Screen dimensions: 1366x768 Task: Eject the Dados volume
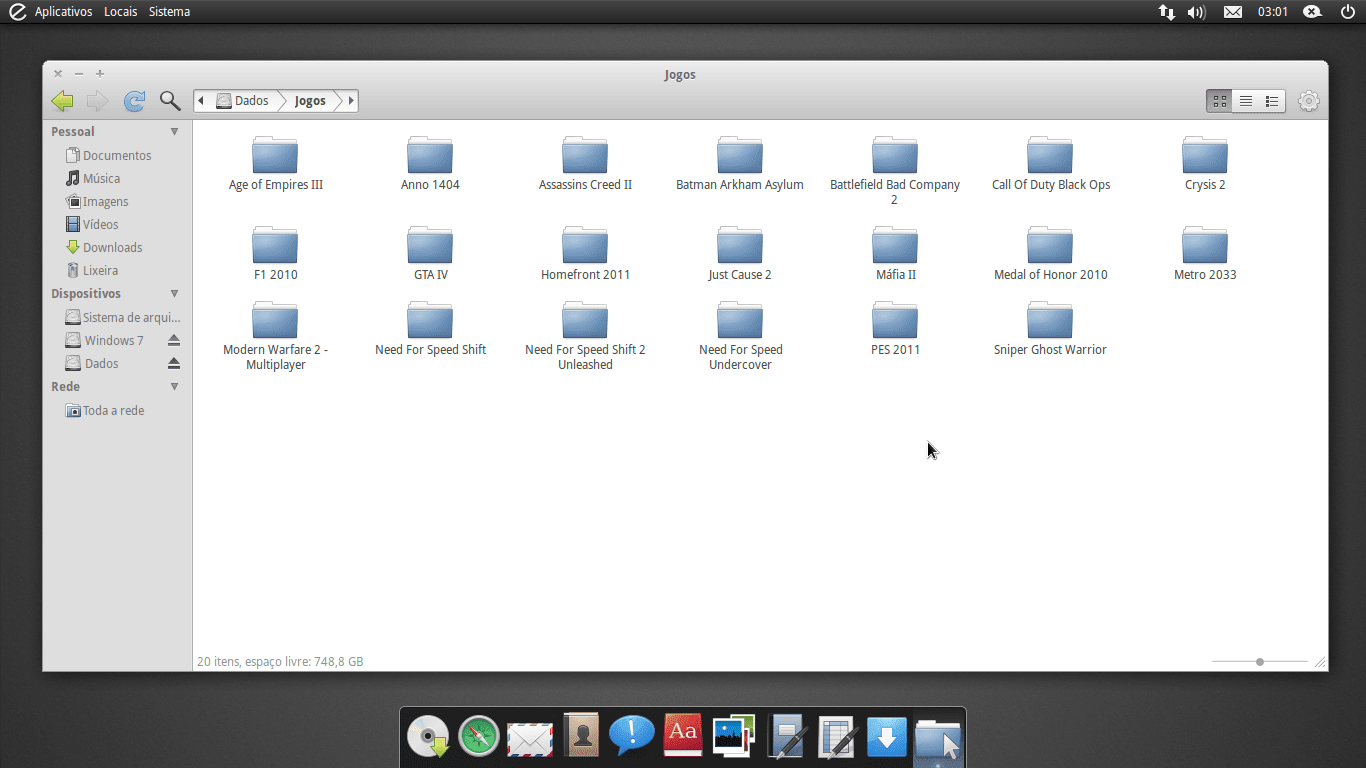pos(174,363)
